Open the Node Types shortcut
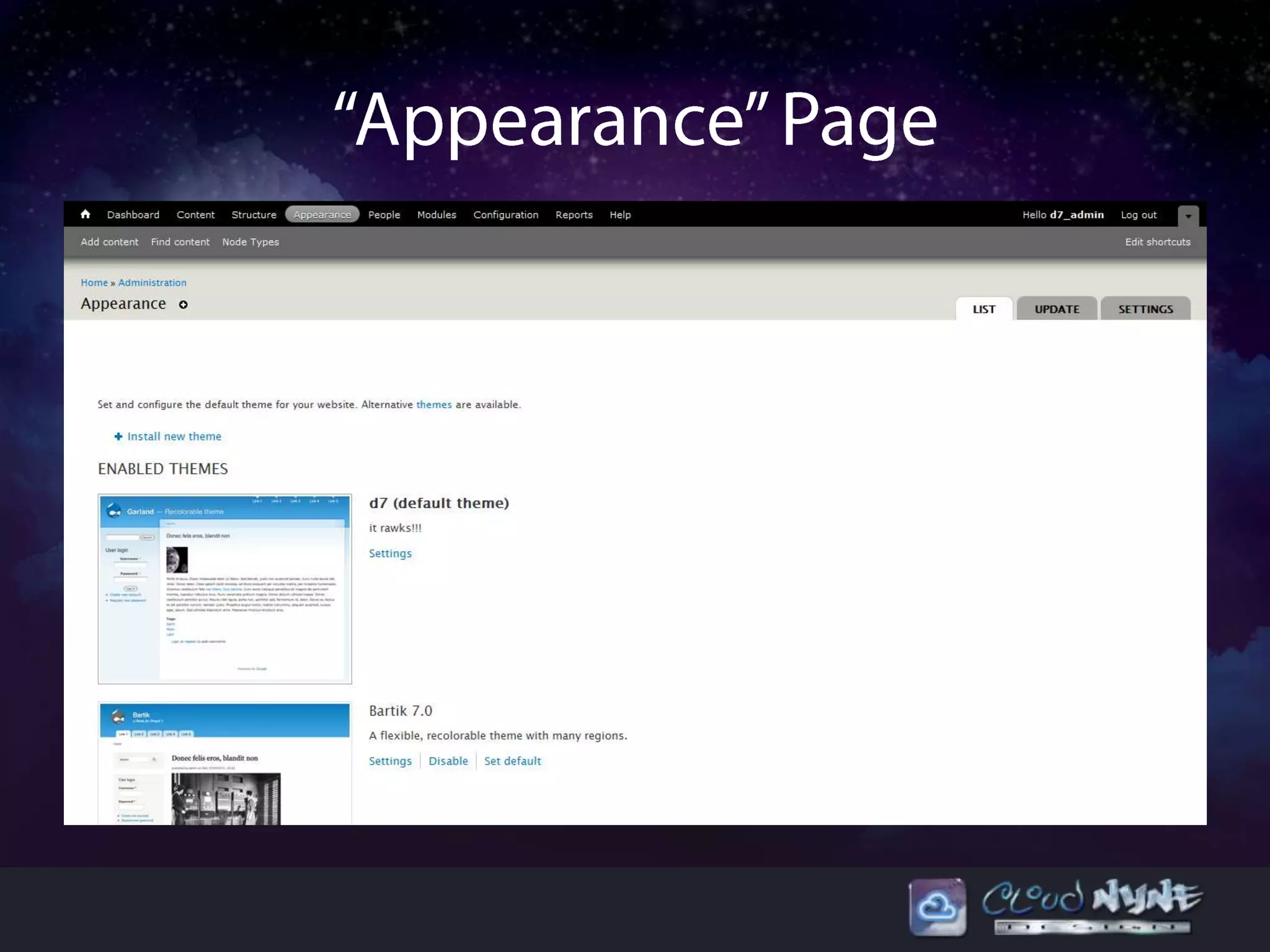 click(x=251, y=242)
